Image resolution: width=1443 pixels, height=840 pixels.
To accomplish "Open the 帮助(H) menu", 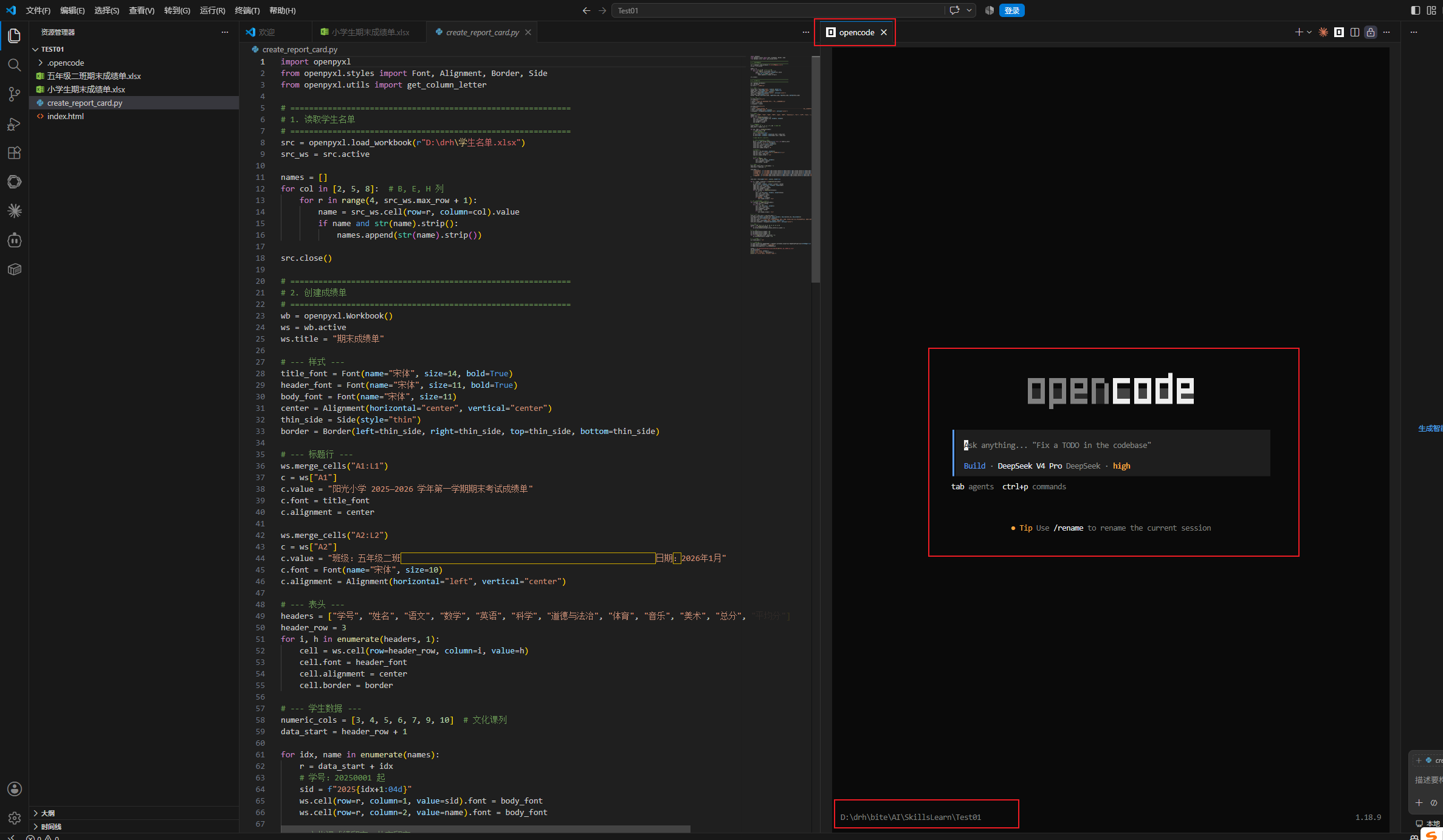I will [282, 10].
